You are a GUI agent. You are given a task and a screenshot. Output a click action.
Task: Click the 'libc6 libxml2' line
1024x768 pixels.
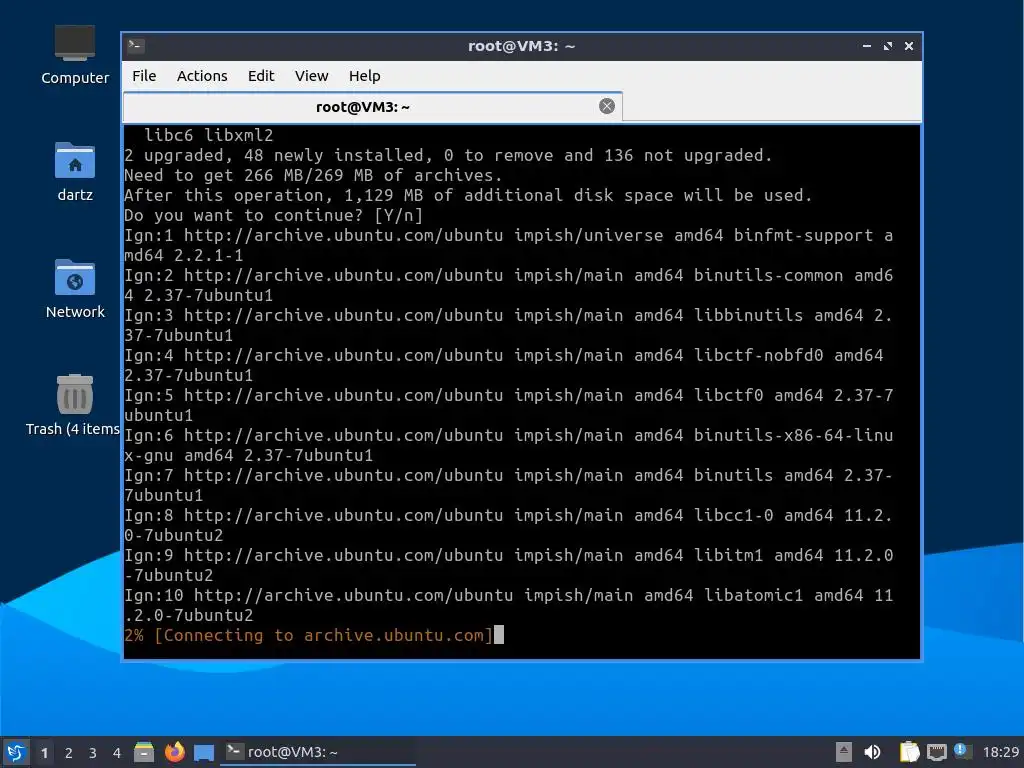(x=208, y=135)
